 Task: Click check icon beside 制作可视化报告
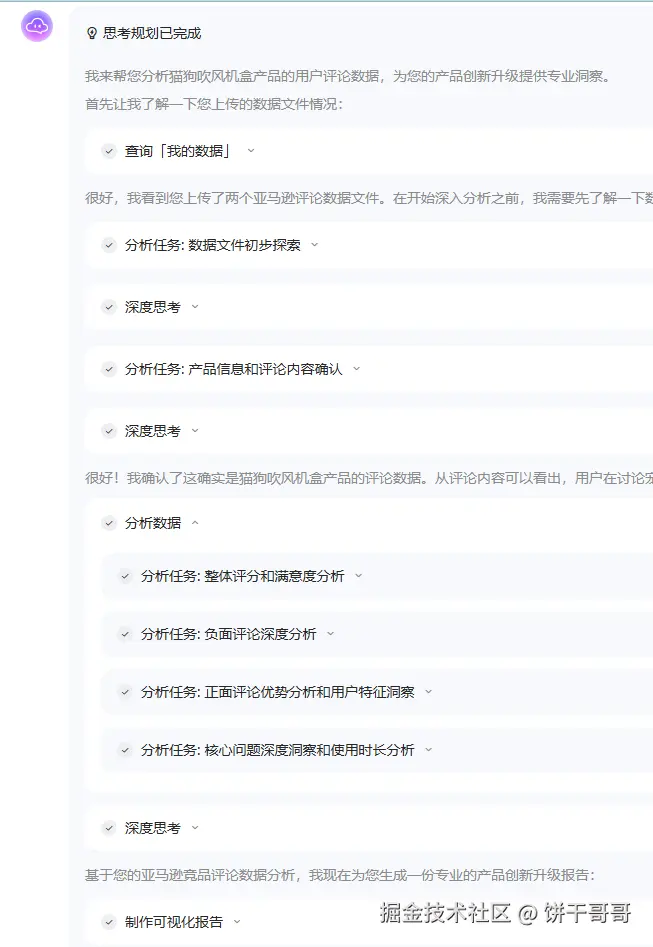[109, 922]
